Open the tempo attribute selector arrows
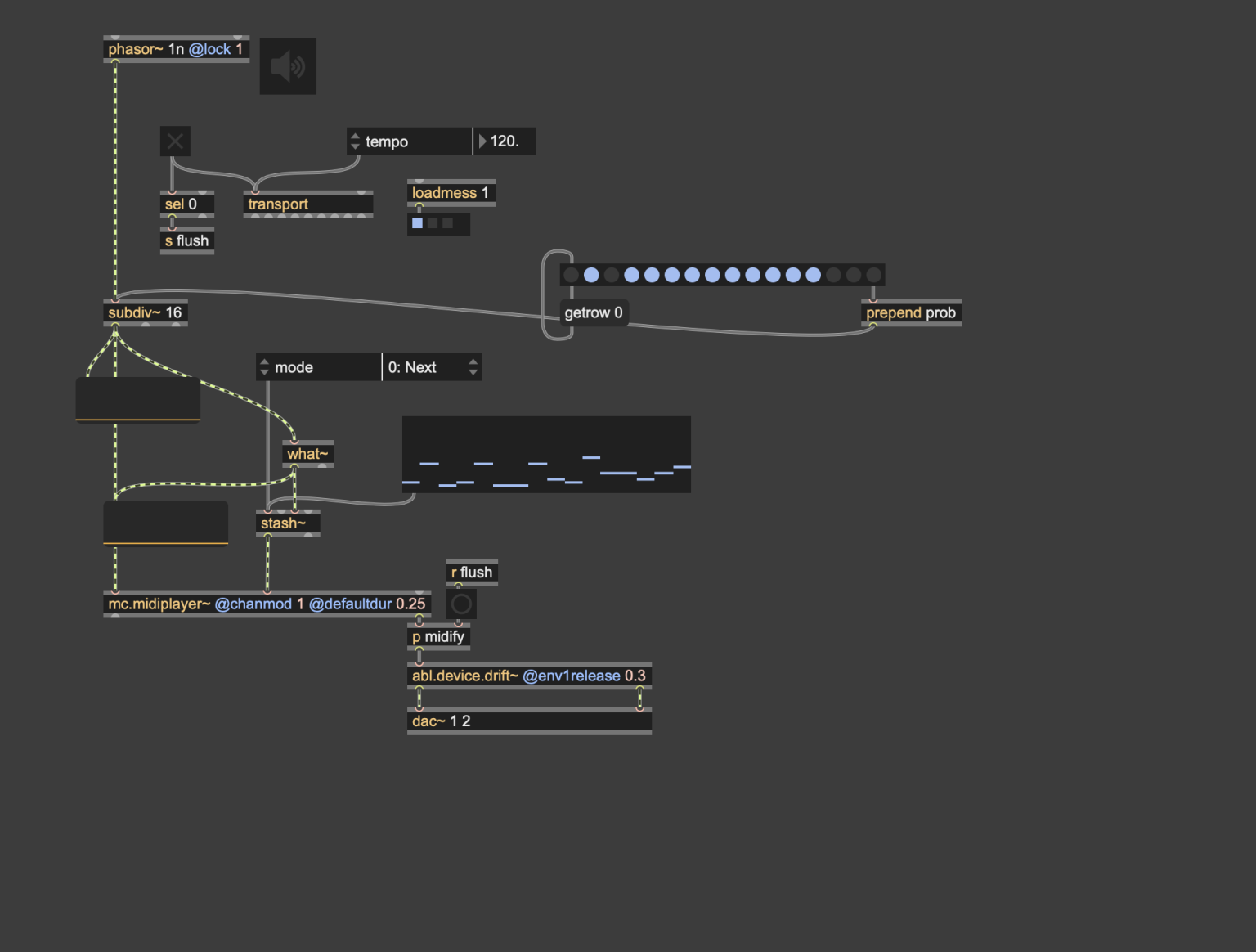1256x952 pixels. pyautogui.click(x=355, y=141)
